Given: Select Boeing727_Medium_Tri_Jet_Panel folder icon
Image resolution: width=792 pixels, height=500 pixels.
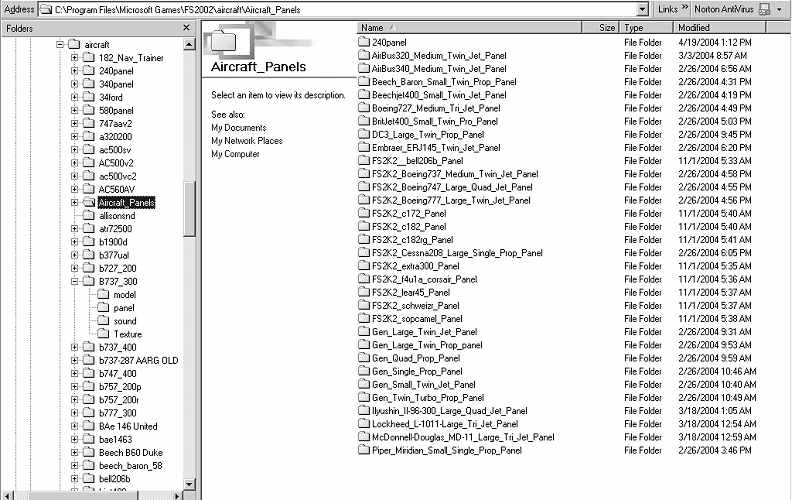Looking at the screenshot, I should pos(364,108).
